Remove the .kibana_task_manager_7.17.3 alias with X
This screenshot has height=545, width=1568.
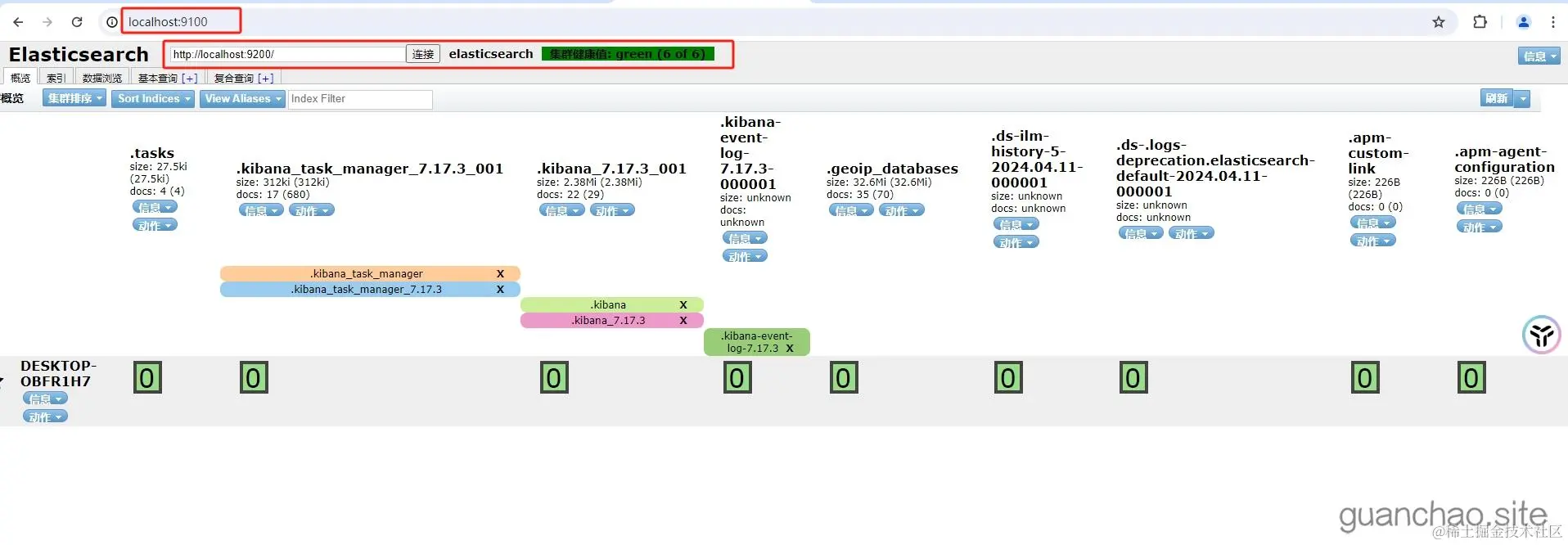click(x=500, y=289)
